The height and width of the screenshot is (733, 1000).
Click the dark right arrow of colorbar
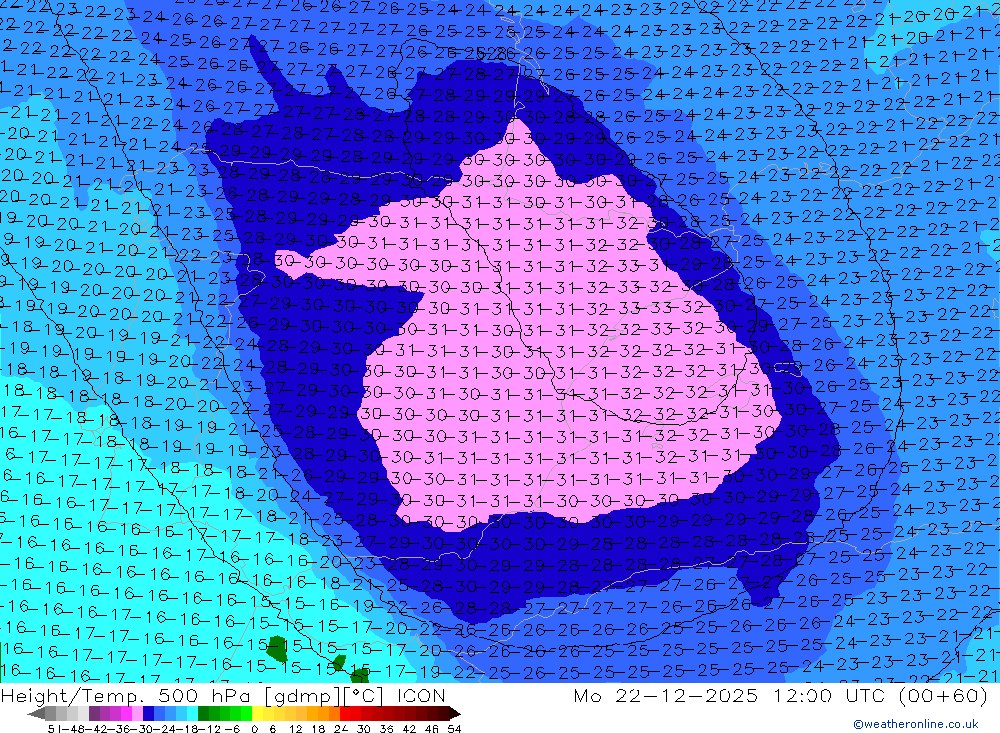455,714
